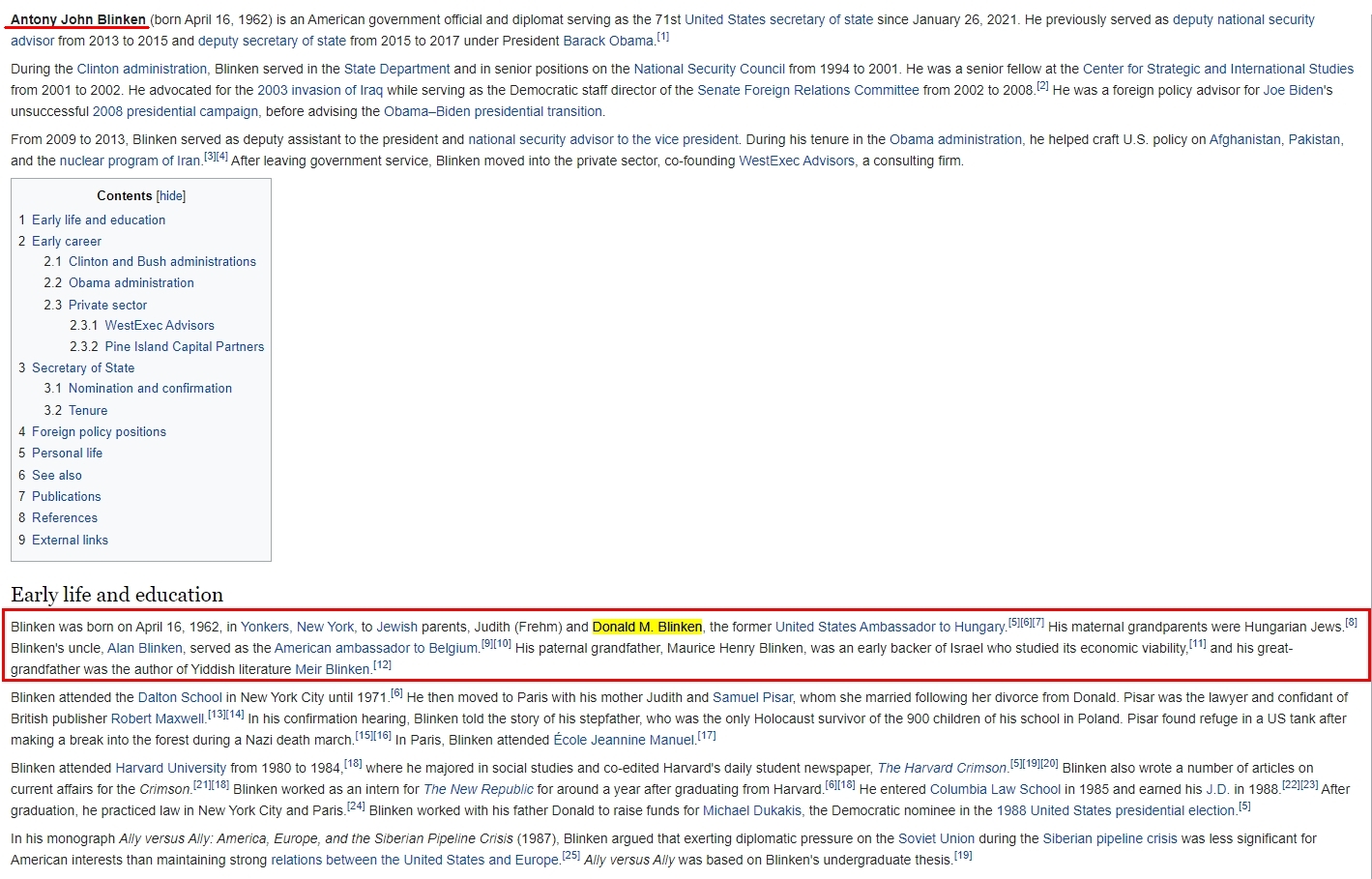1372x879 pixels.
Task: Open relations between United States and Europe link
Action: 414,860
